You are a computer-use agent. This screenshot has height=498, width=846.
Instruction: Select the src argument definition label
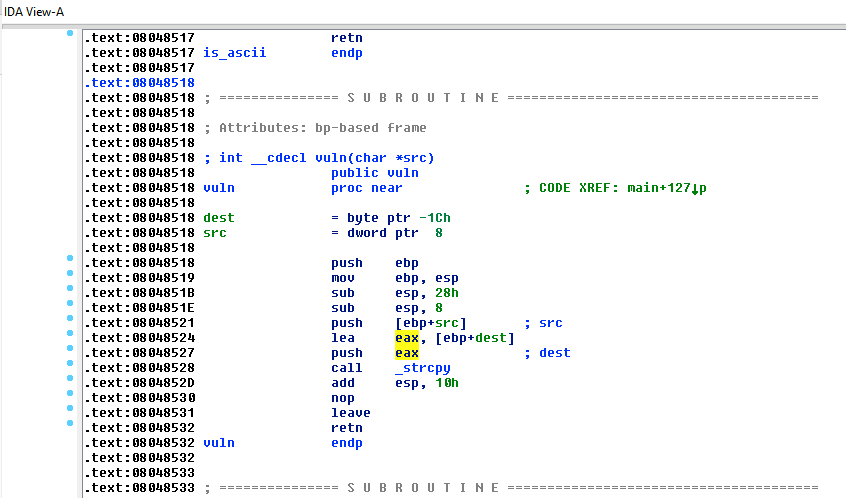pyautogui.click(x=215, y=233)
